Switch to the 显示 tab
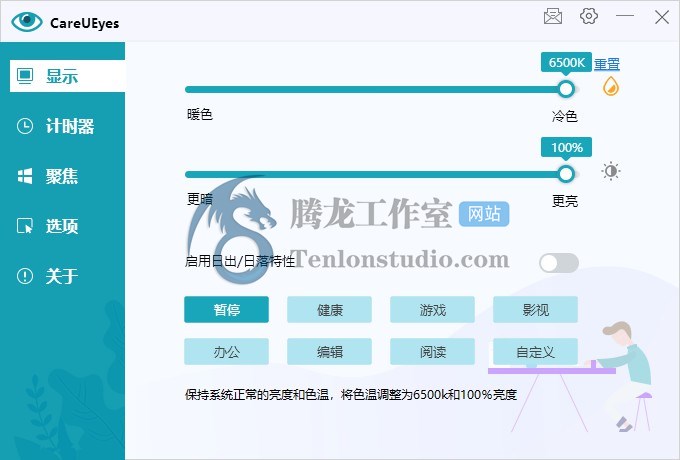680x460 pixels. pos(67,76)
